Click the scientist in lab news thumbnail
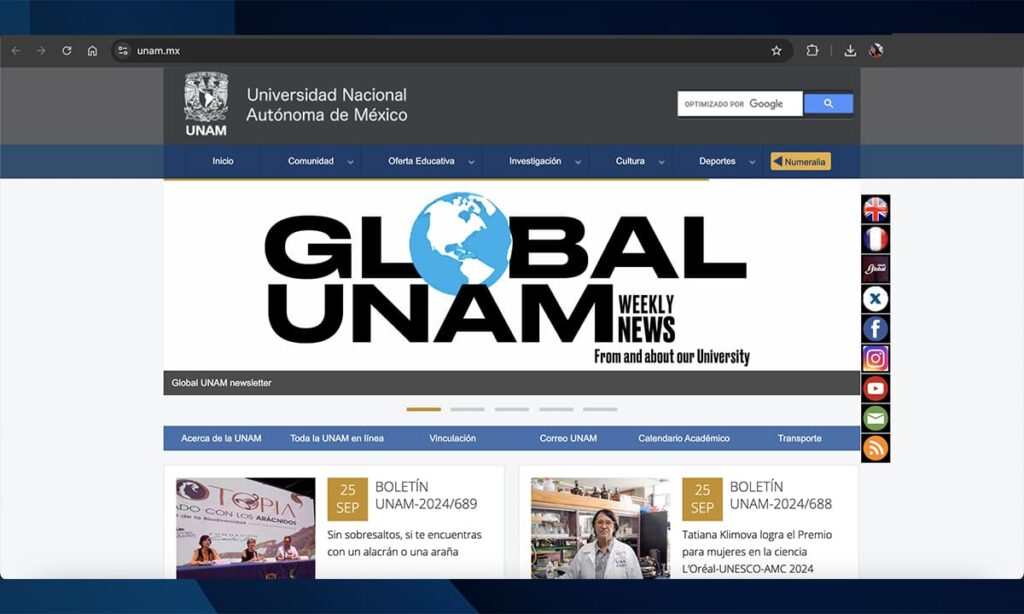This screenshot has height=614, width=1024. coord(600,528)
